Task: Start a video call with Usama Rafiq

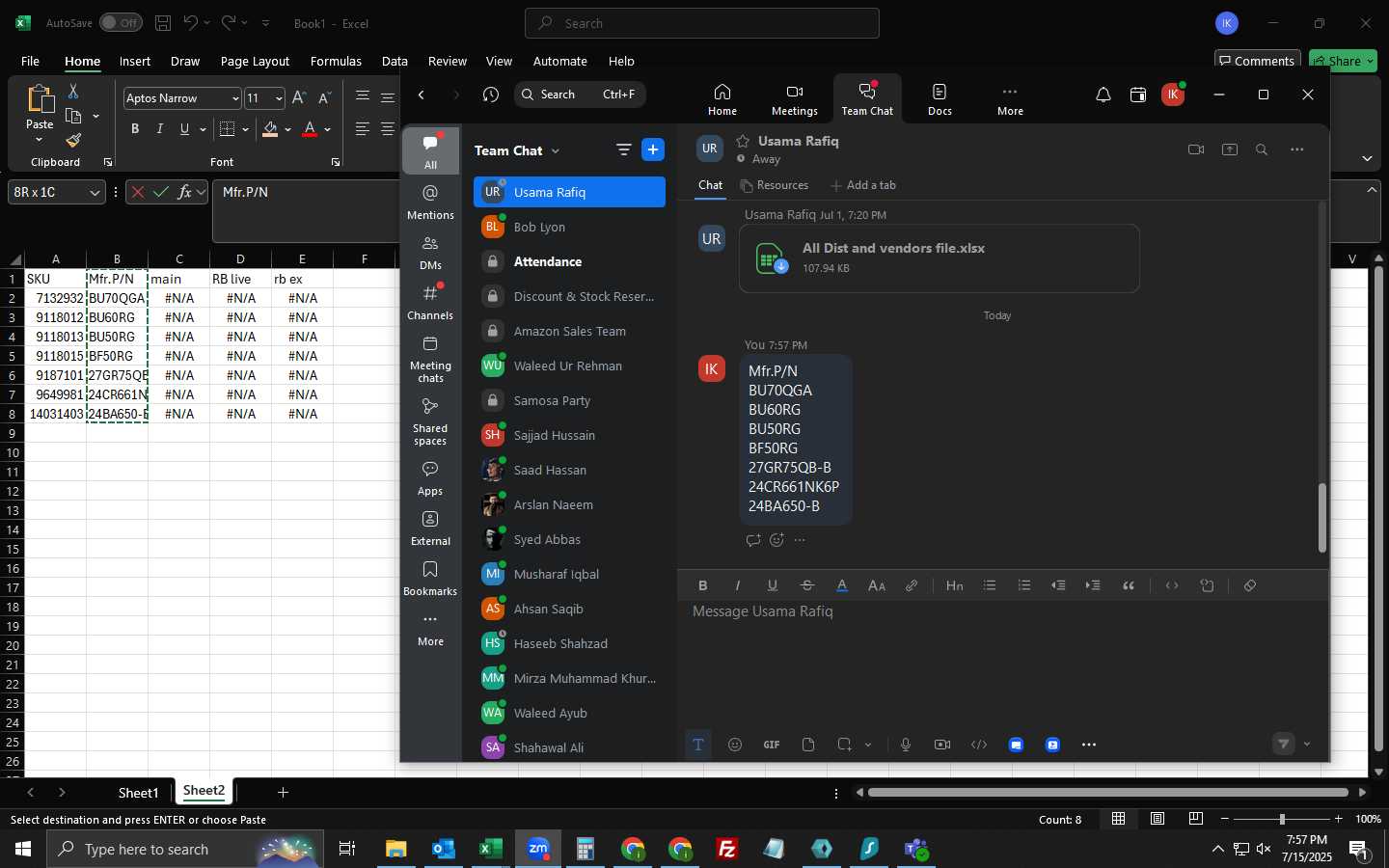Action: 1196,149
